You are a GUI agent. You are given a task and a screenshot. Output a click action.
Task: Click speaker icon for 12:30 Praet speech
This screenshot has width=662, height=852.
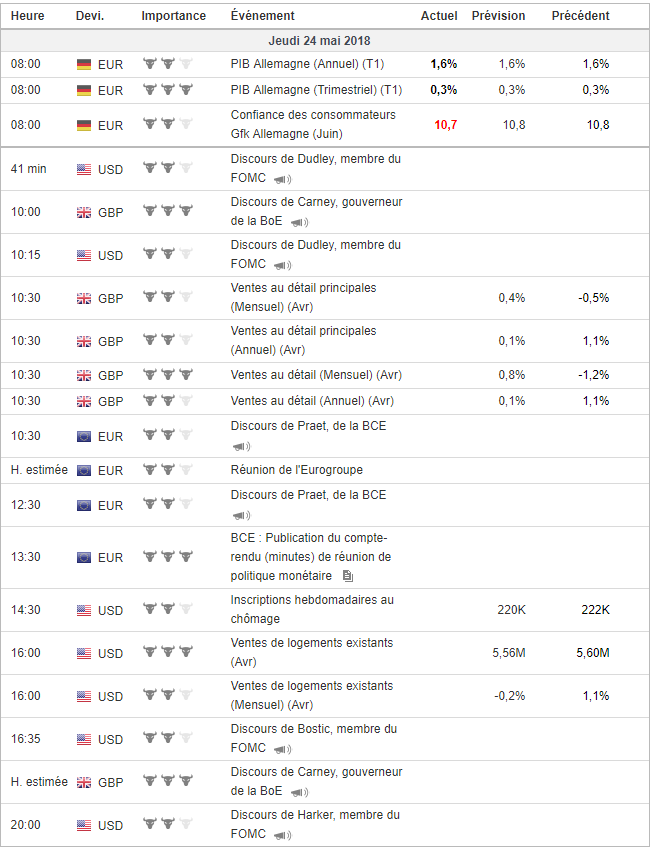[241, 515]
